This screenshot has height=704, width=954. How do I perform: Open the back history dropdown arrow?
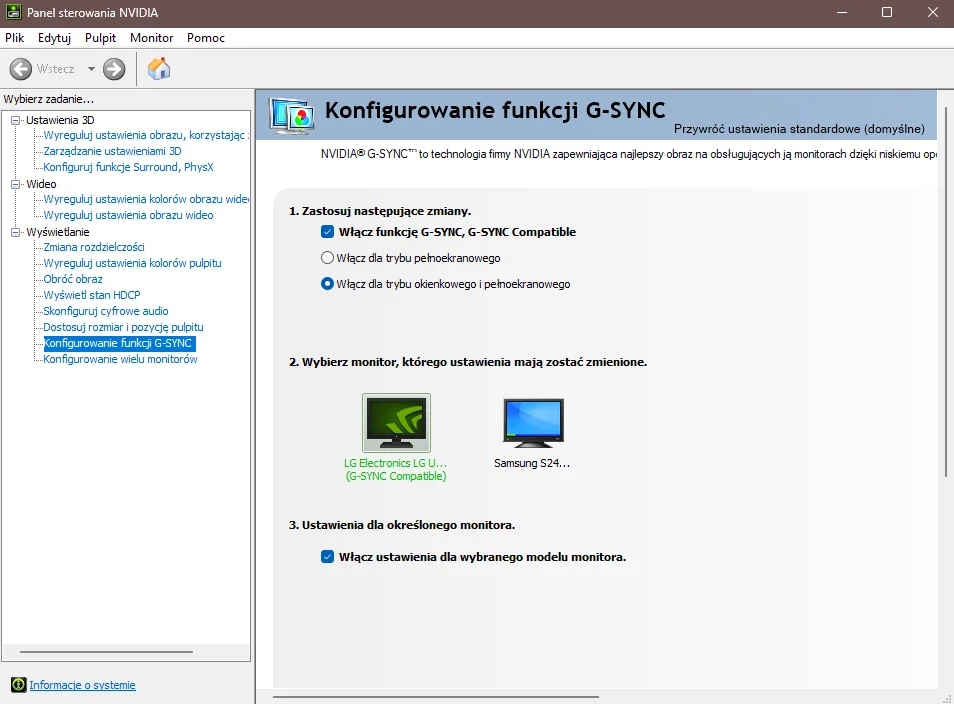click(91, 69)
